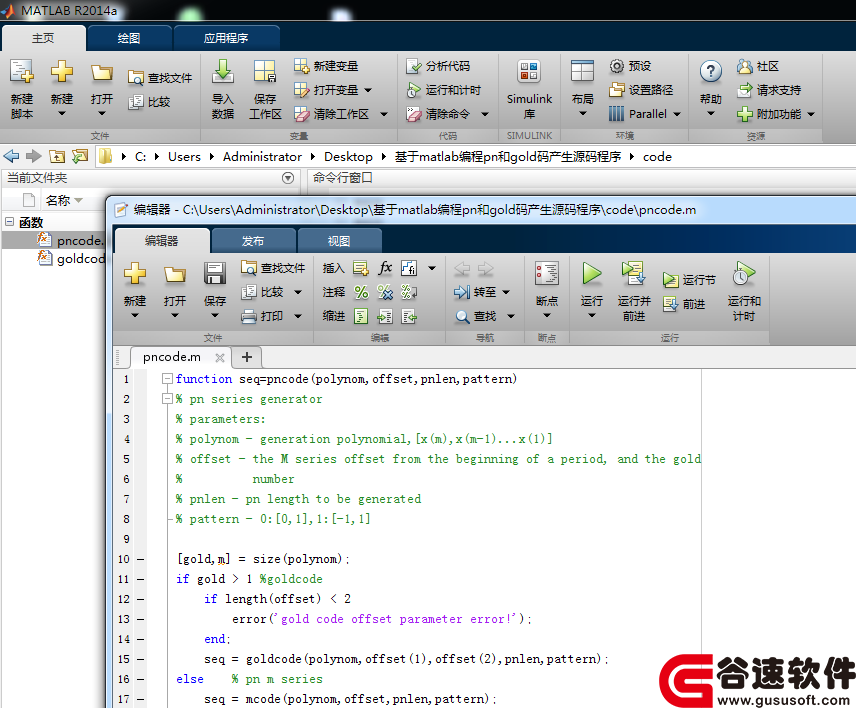856x708 pixels.
Task: Click the forward arrow in the address bar
Action: (x=34, y=157)
